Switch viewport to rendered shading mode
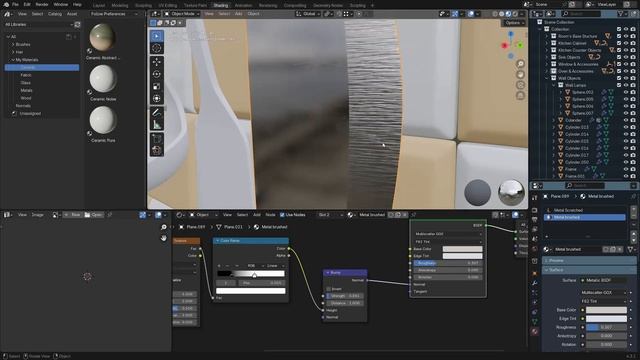640x360 pixels. coord(515,14)
